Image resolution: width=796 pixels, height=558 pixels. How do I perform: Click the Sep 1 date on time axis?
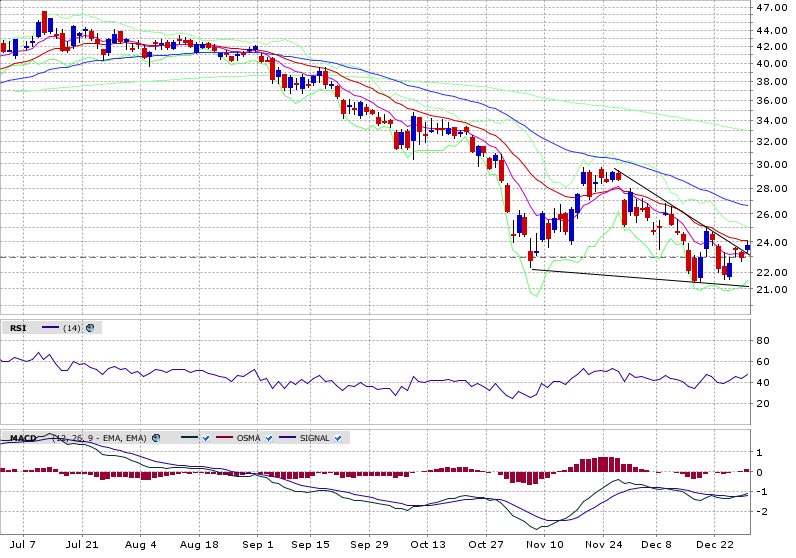coord(257,545)
